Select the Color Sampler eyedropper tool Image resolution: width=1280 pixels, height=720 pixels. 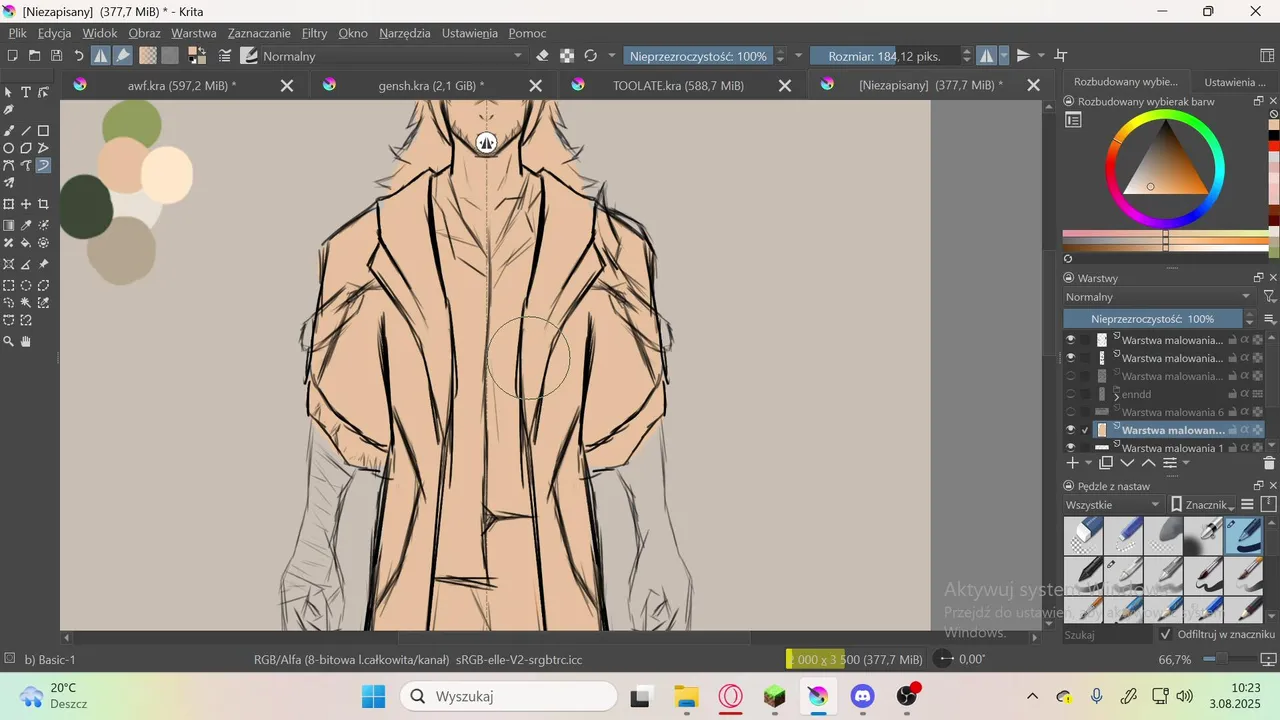point(26,225)
